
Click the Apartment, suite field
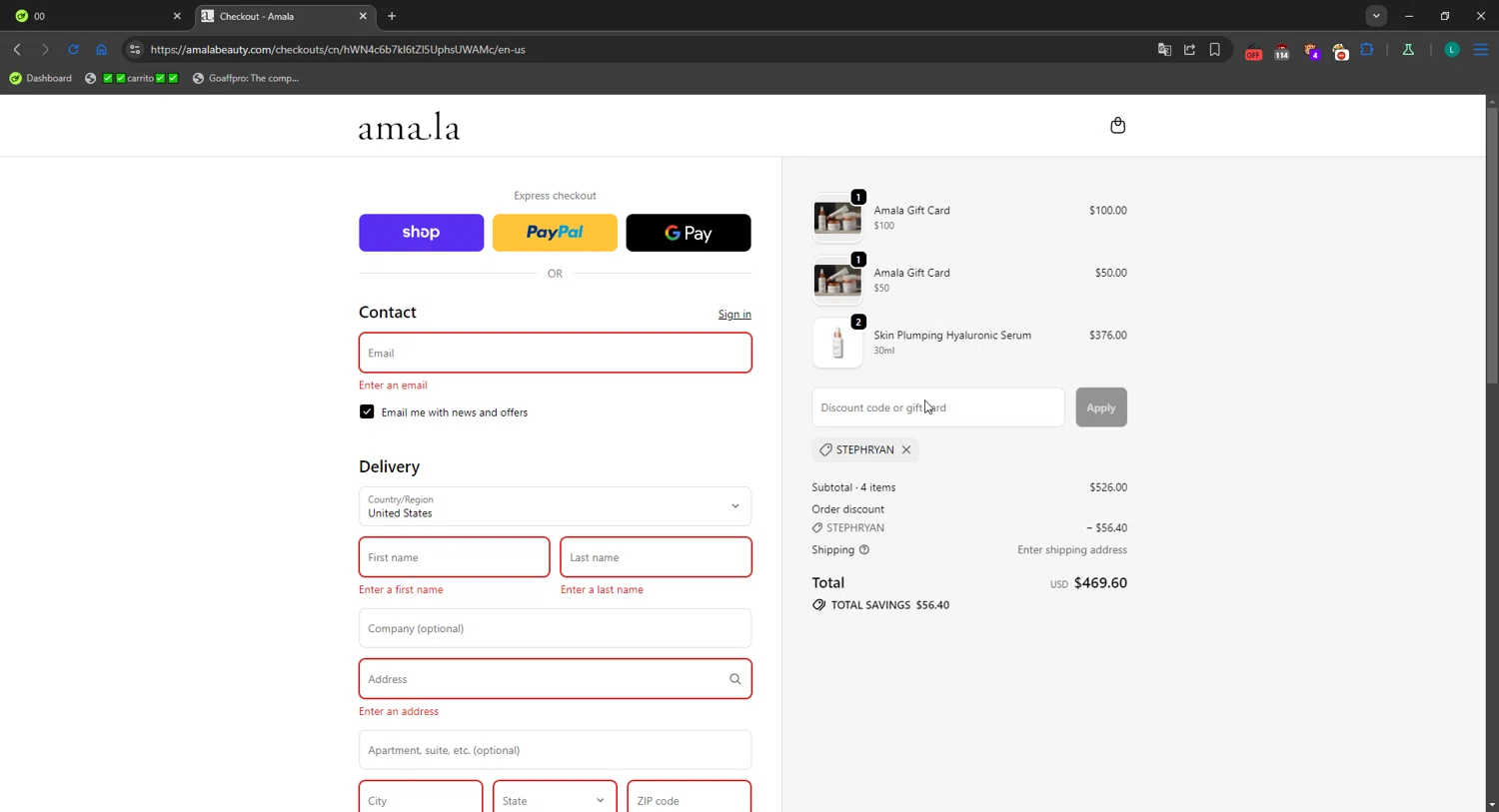[x=555, y=750]
